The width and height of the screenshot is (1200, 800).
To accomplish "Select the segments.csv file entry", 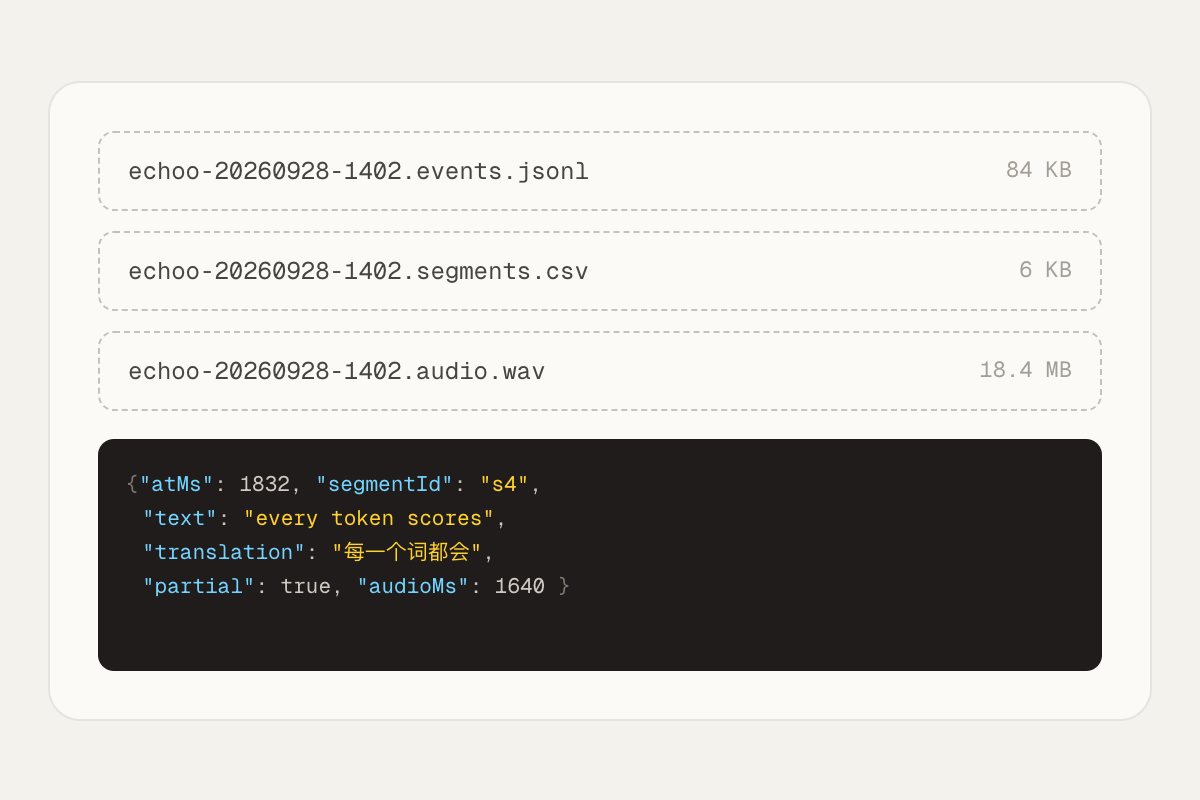I will 600,271.
